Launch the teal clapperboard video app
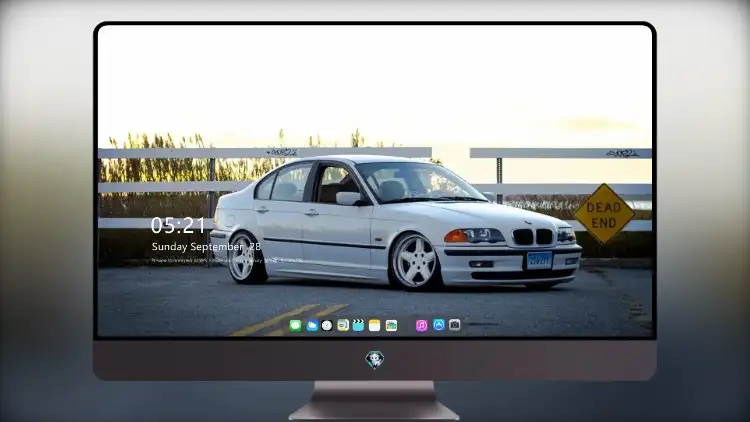Screen dimensions: 750x422 click(x=358, y=326)
